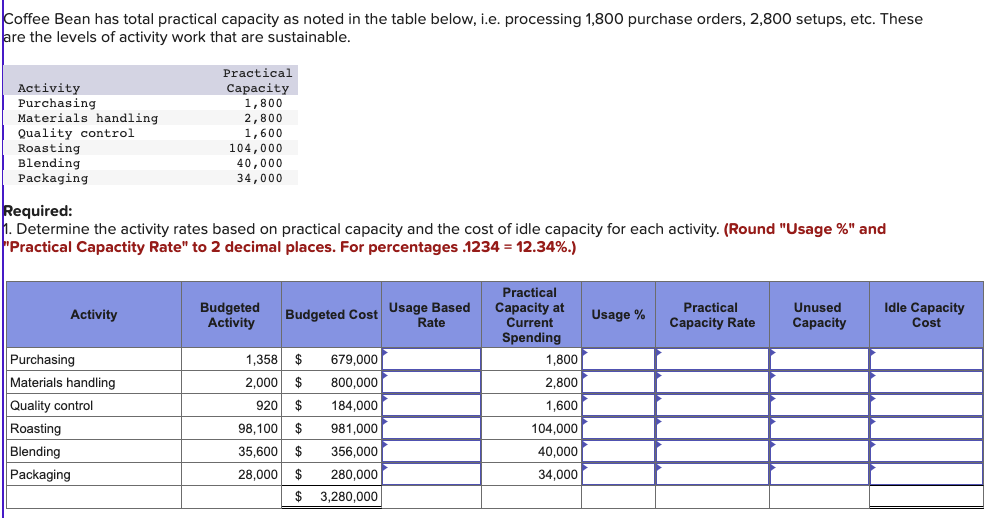Select the 679,000 budgeted cost value
Screen dimensions: 1003x518
pos(354,359)
